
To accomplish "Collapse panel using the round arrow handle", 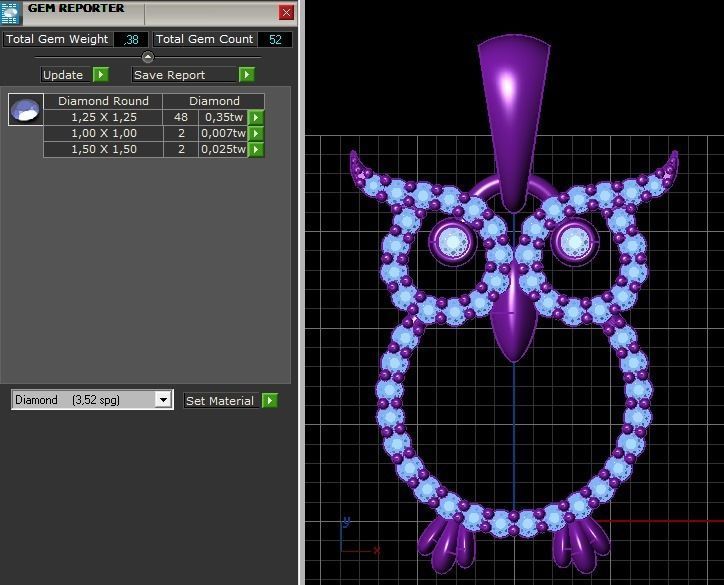I will coord(148,57).
